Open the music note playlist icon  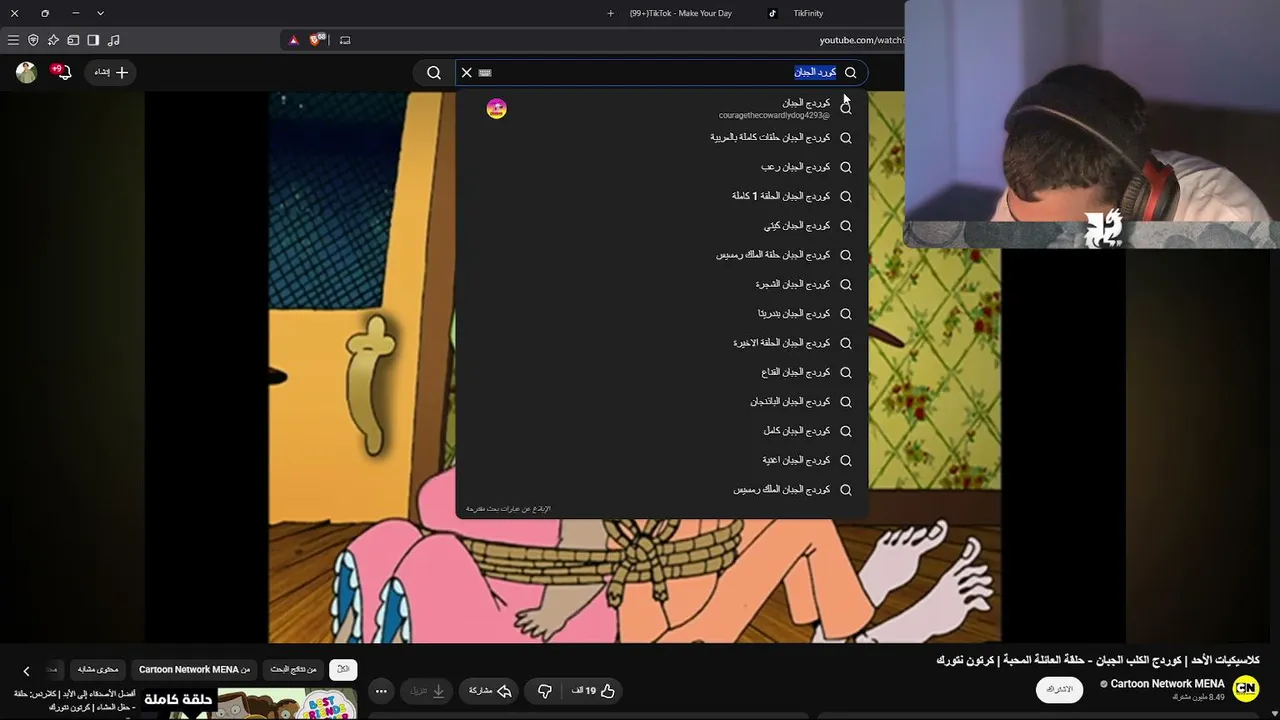tap(113, 40)
